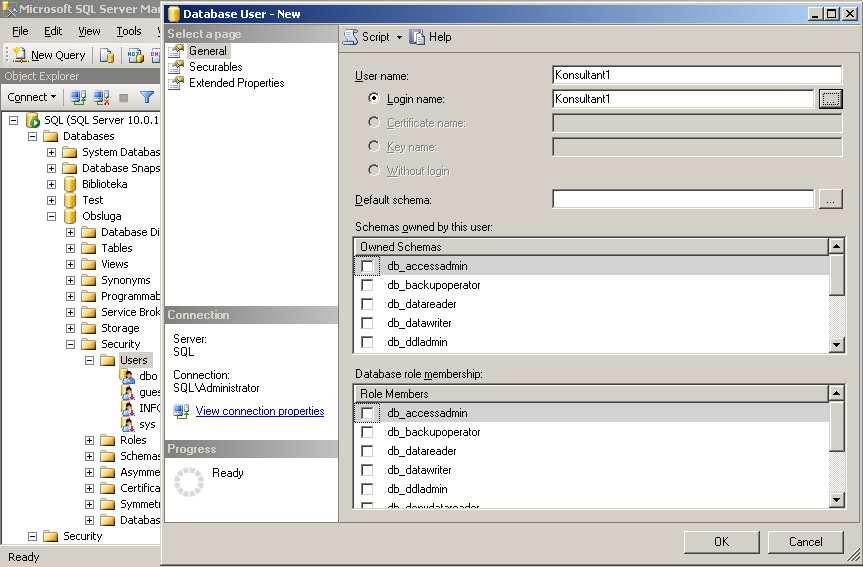Click the Cancel button
The height and width of the screenshot is (567, 863).
[806, 542]
